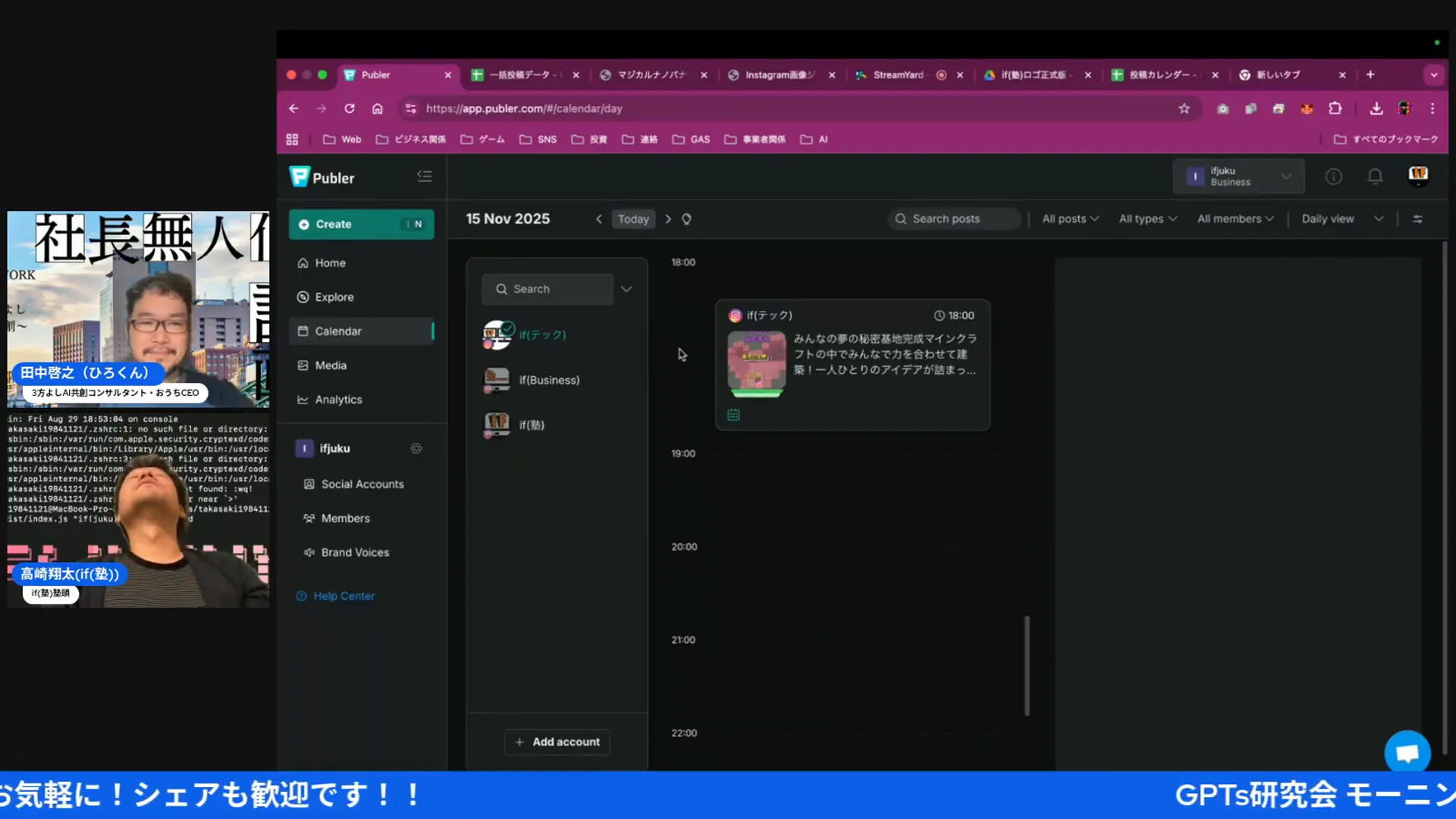Click the calendar icon on the post card
This screenshot has width=1456, height=819.
coord(733,415)
